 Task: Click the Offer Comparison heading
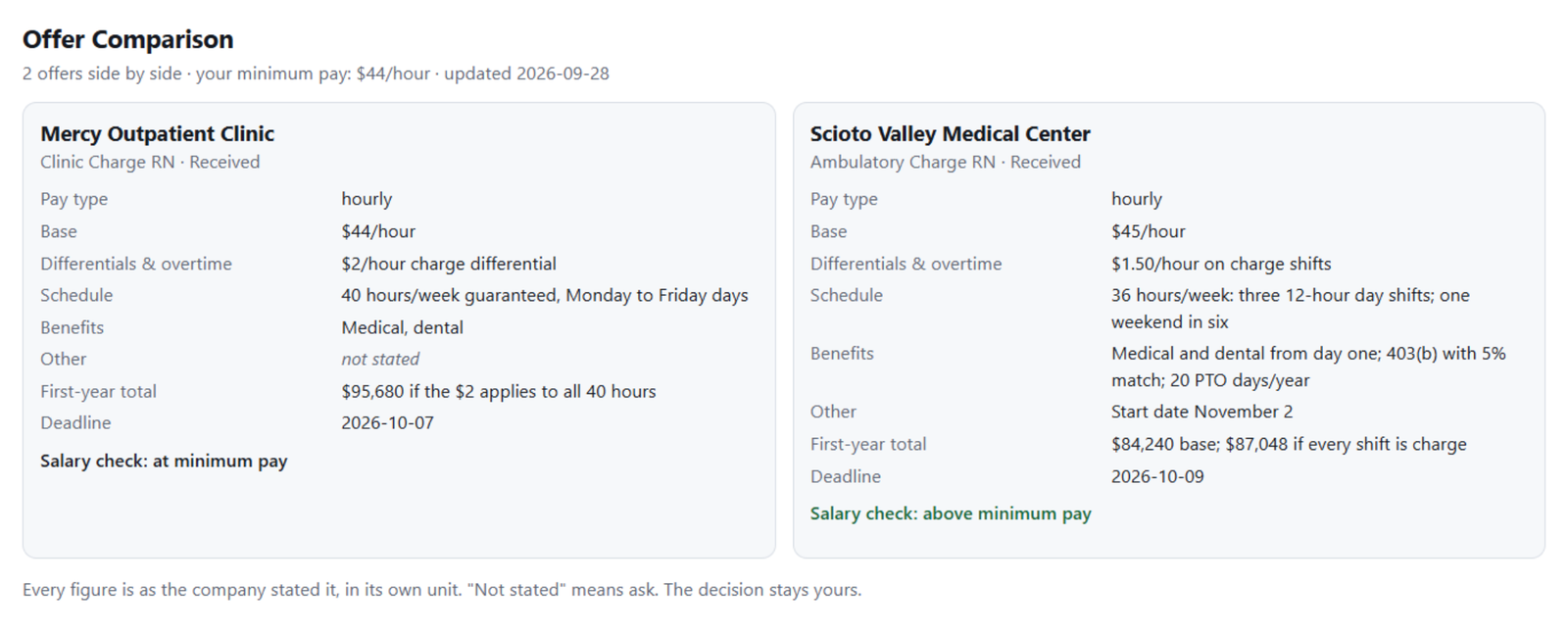[x=127, y=39]
